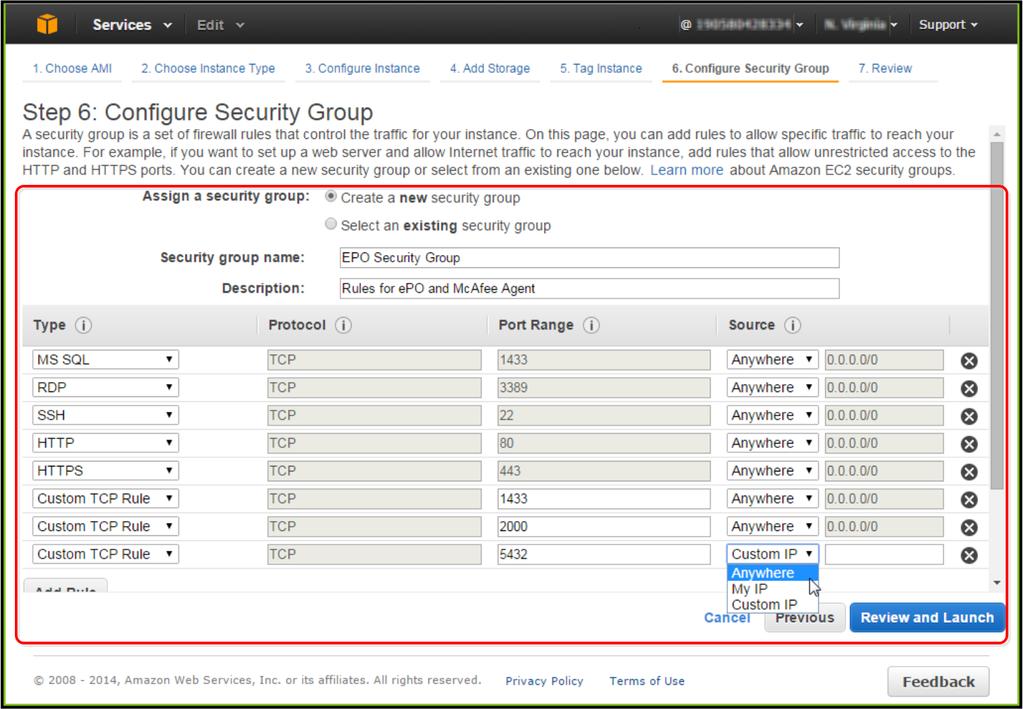
Task: Select Create a new security group
Action: tap(331, 196)
